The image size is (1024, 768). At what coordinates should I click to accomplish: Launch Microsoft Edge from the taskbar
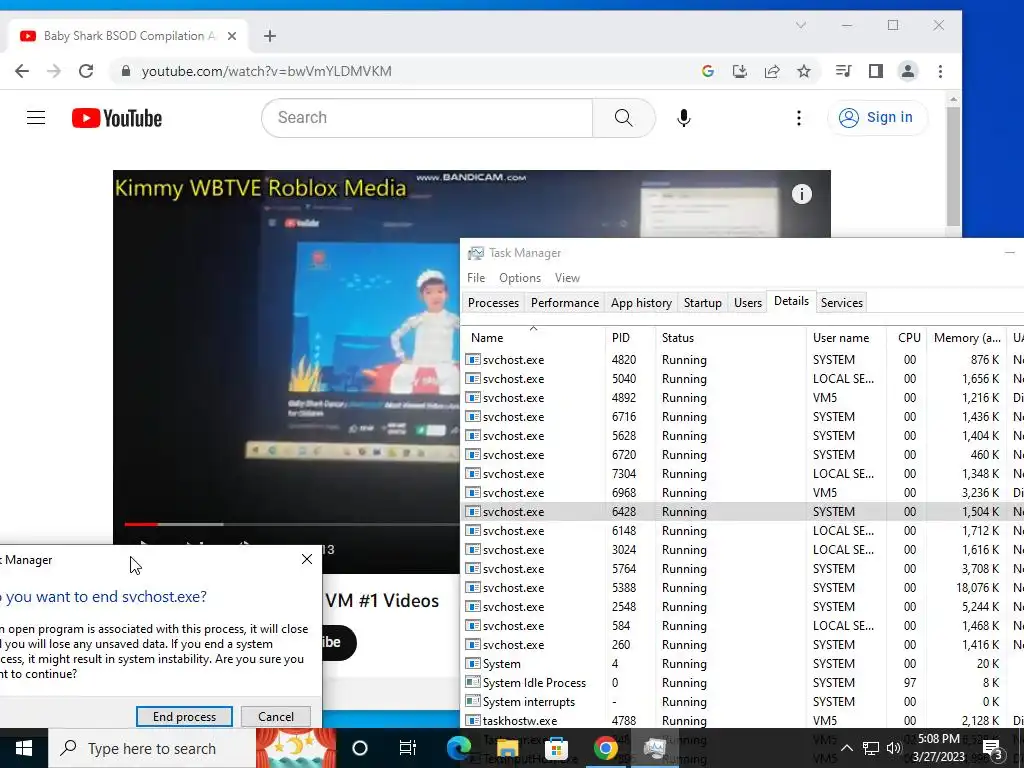click(458, 748)
